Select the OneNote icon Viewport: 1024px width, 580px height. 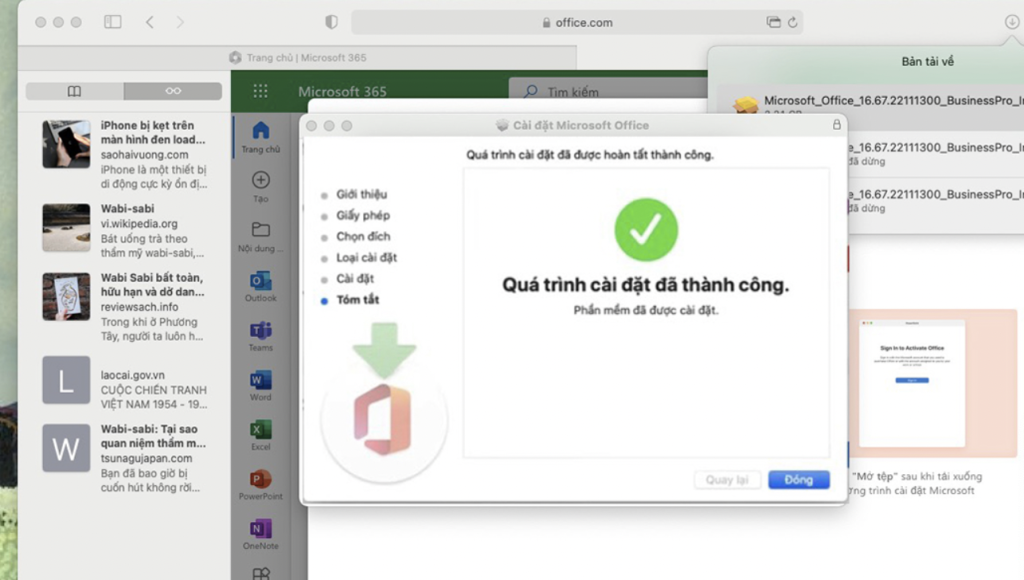click(260, 530)
